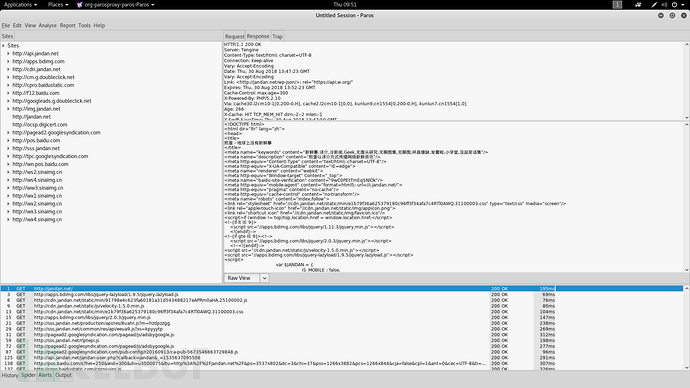Select http://jandan.net in the Sites tree
The image size is (690, 388).
(x=31, y=117)
